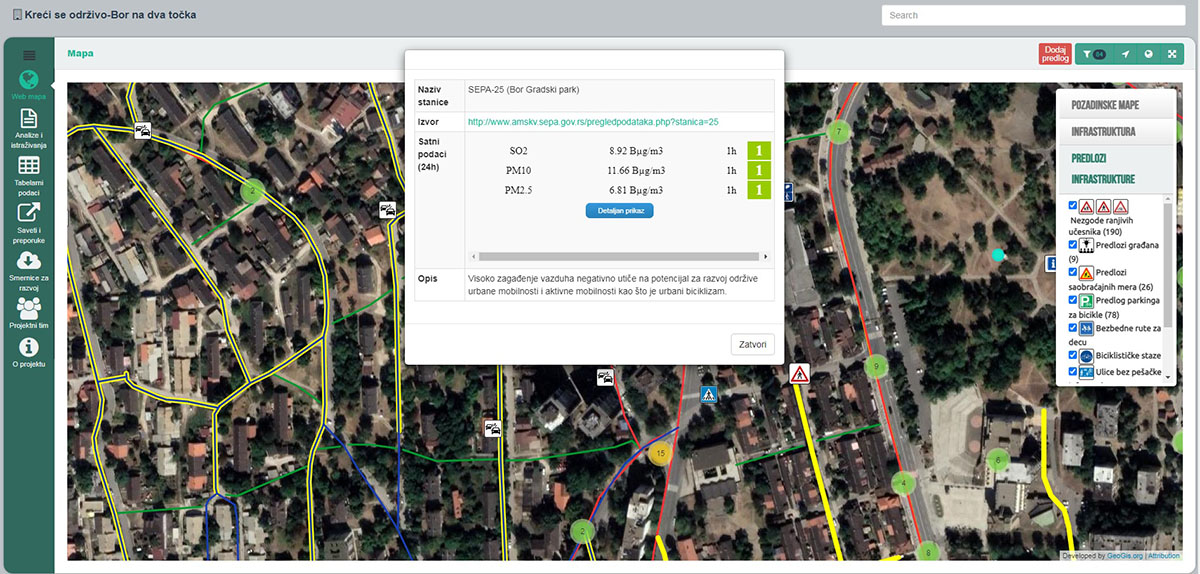Viewport: 1200px width, 574px height.
Task: Open the SEPA station source link
Action: (x=593, y=121)
